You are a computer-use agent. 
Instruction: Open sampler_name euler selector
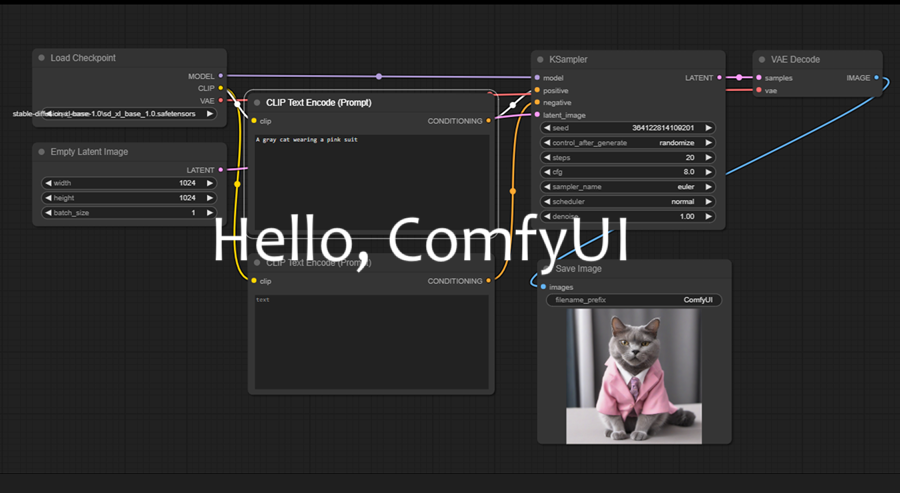click(x=628, y=187)
